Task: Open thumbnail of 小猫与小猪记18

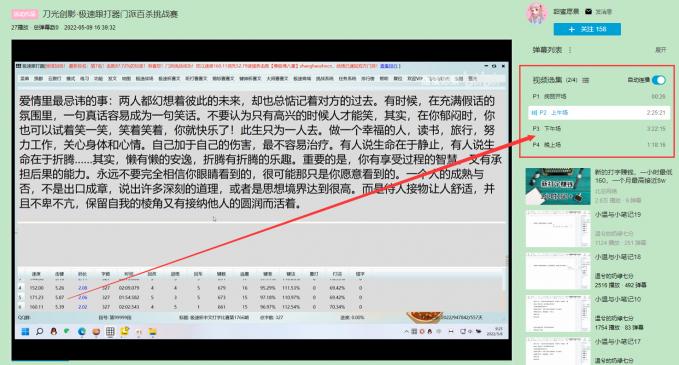Action: tap(558, 271)
